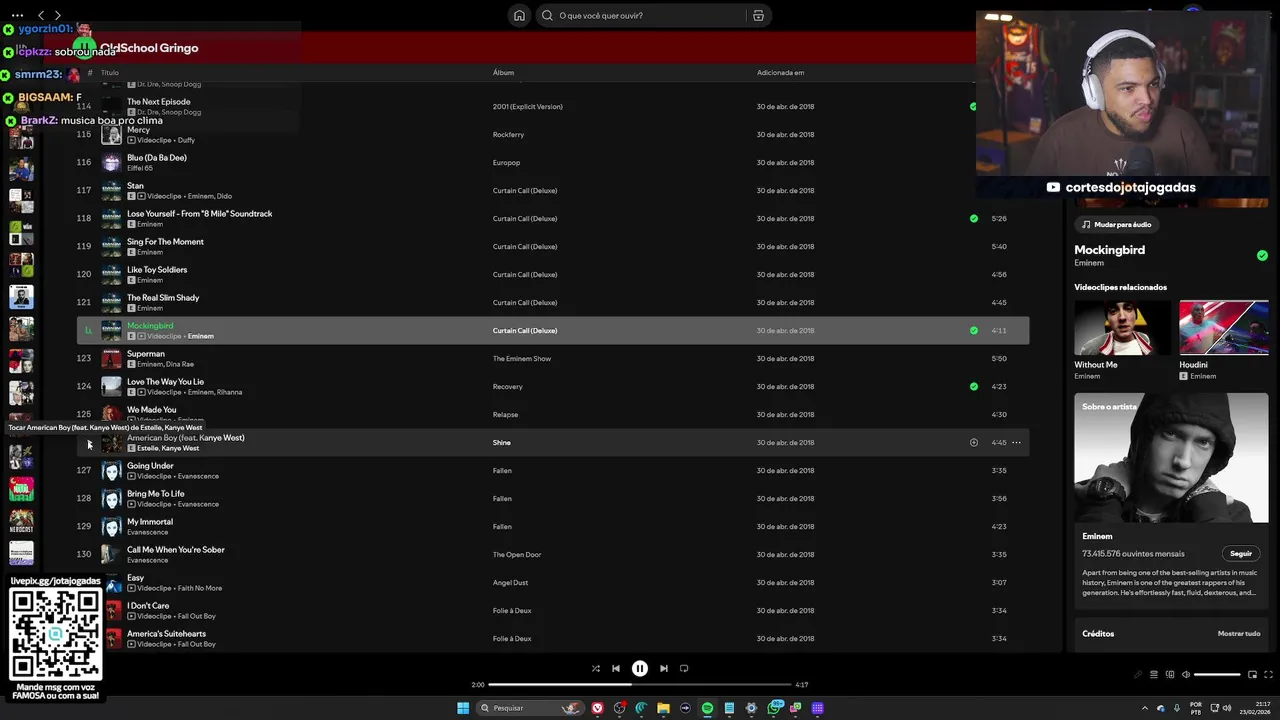Select the Blue (Da Ba Dee) track

click(553, 162)
